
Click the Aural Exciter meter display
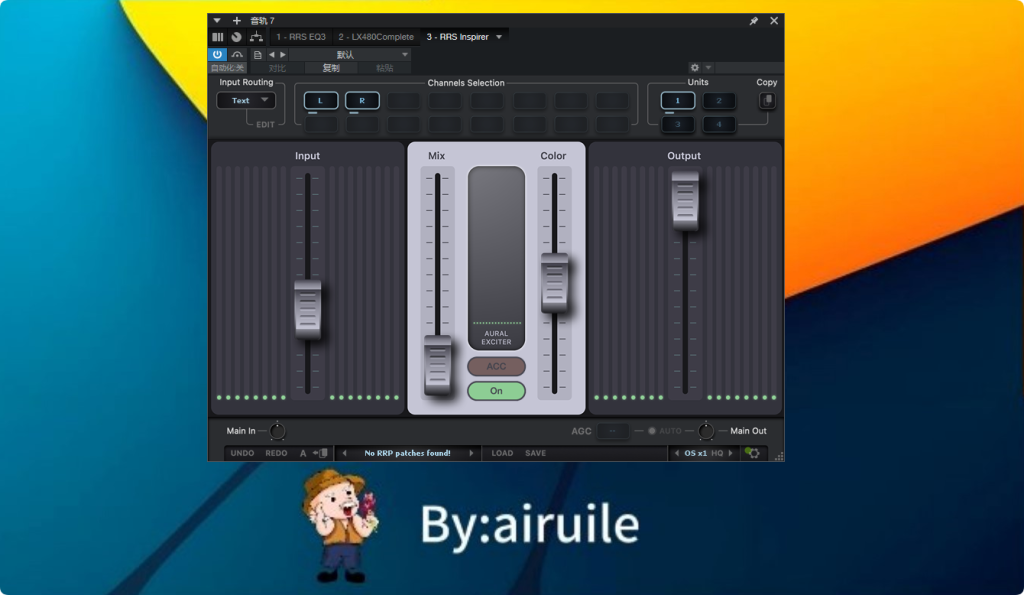click(x=496, y=258)
